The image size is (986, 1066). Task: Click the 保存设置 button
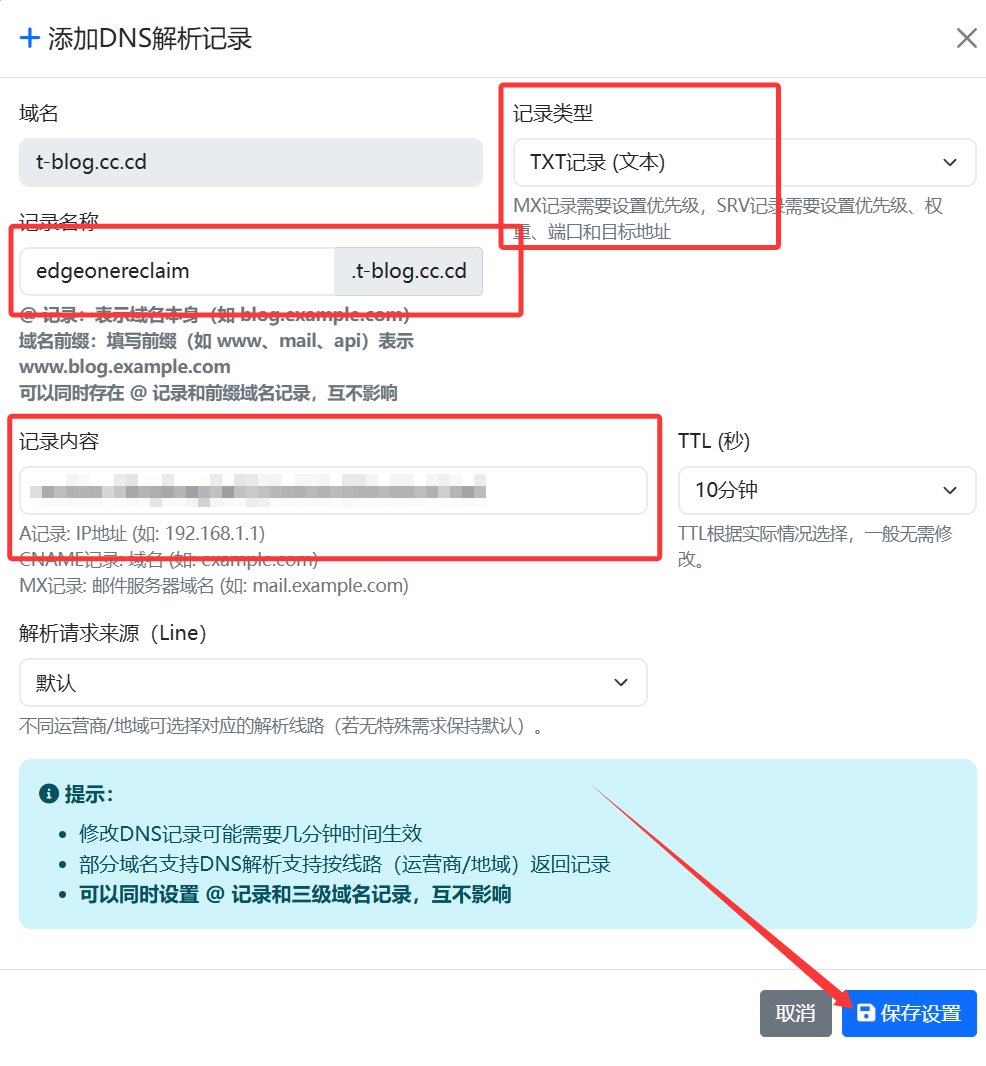tap(909, 1013)
